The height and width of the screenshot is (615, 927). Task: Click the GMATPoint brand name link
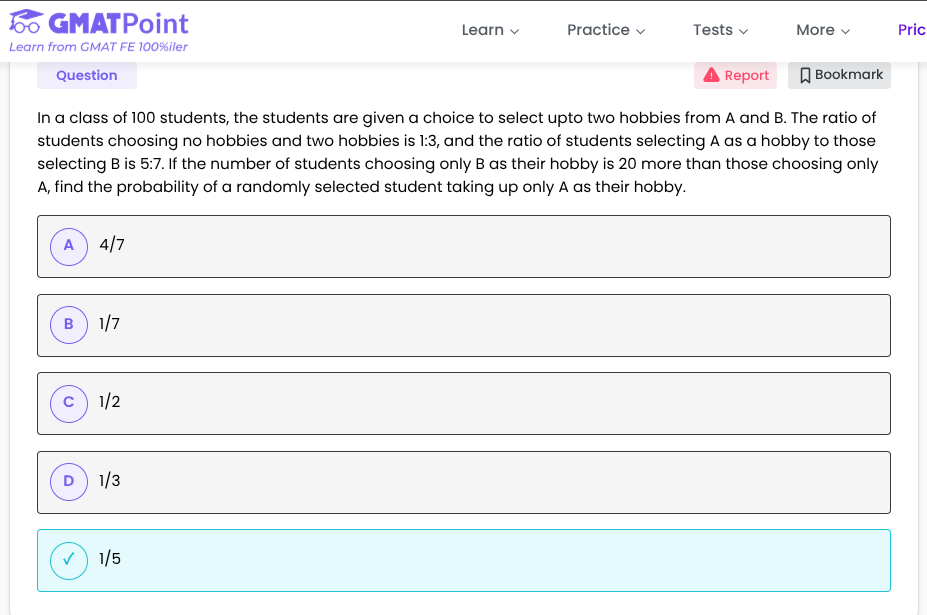pyautogui.click(x=119, y=22)
